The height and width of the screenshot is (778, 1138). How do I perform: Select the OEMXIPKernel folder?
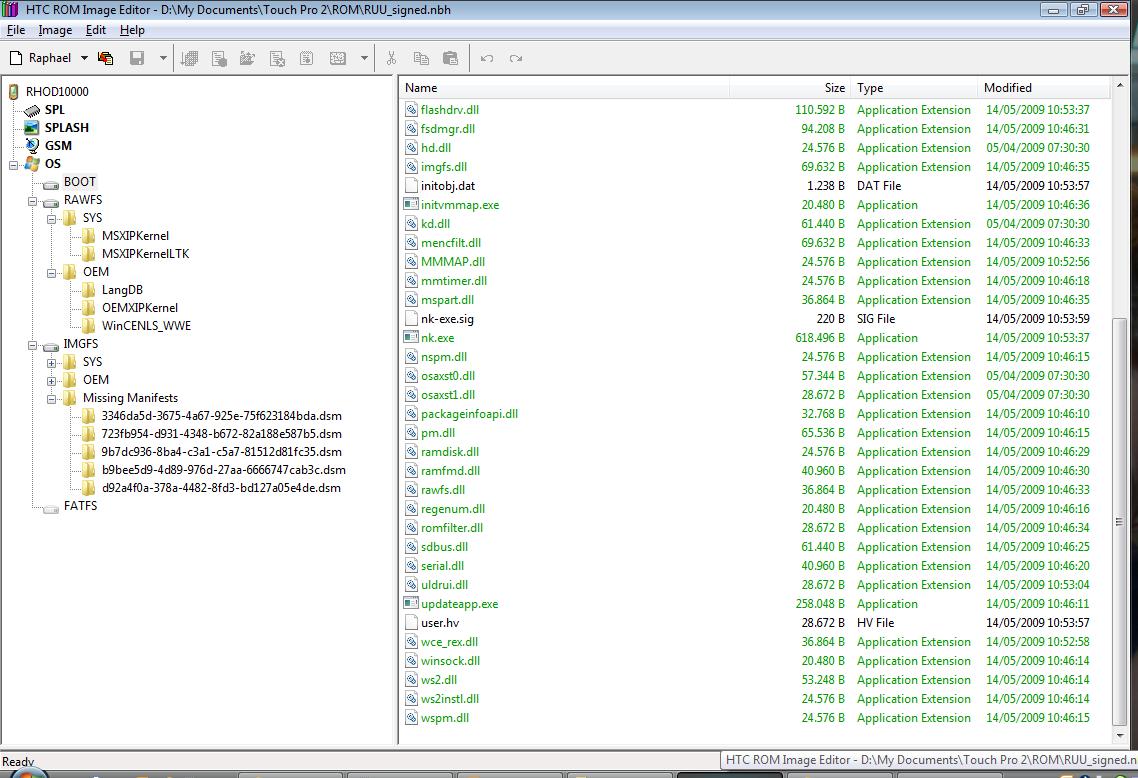pyautogui.click(x=139, y=308)
